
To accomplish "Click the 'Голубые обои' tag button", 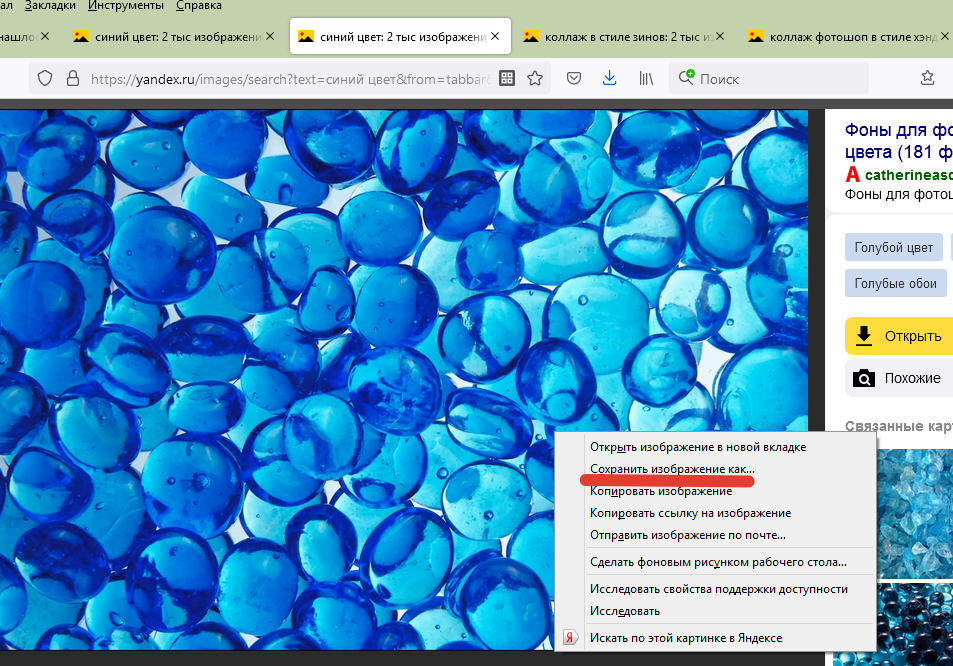I will [895, 283].
